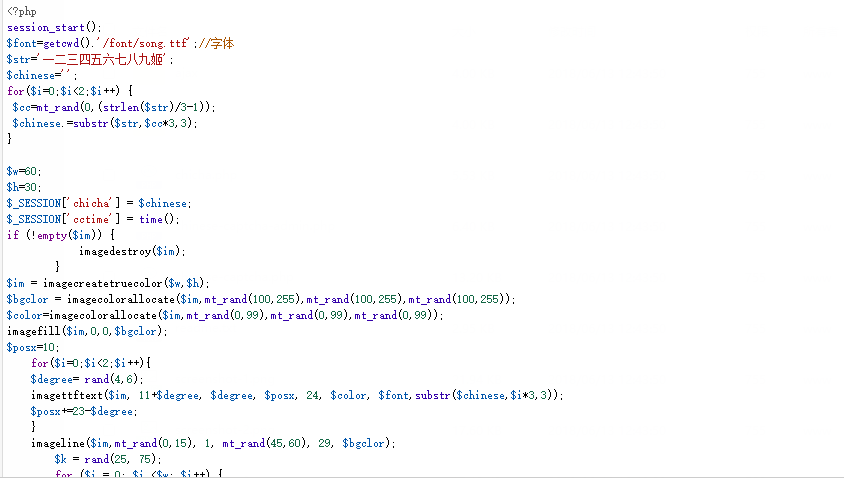Image resolution: width=844 pixels, height=478 pixels.
Task: Click the '$chinese.=substr($str,$cc*3,3);' line
Action: 105,123
